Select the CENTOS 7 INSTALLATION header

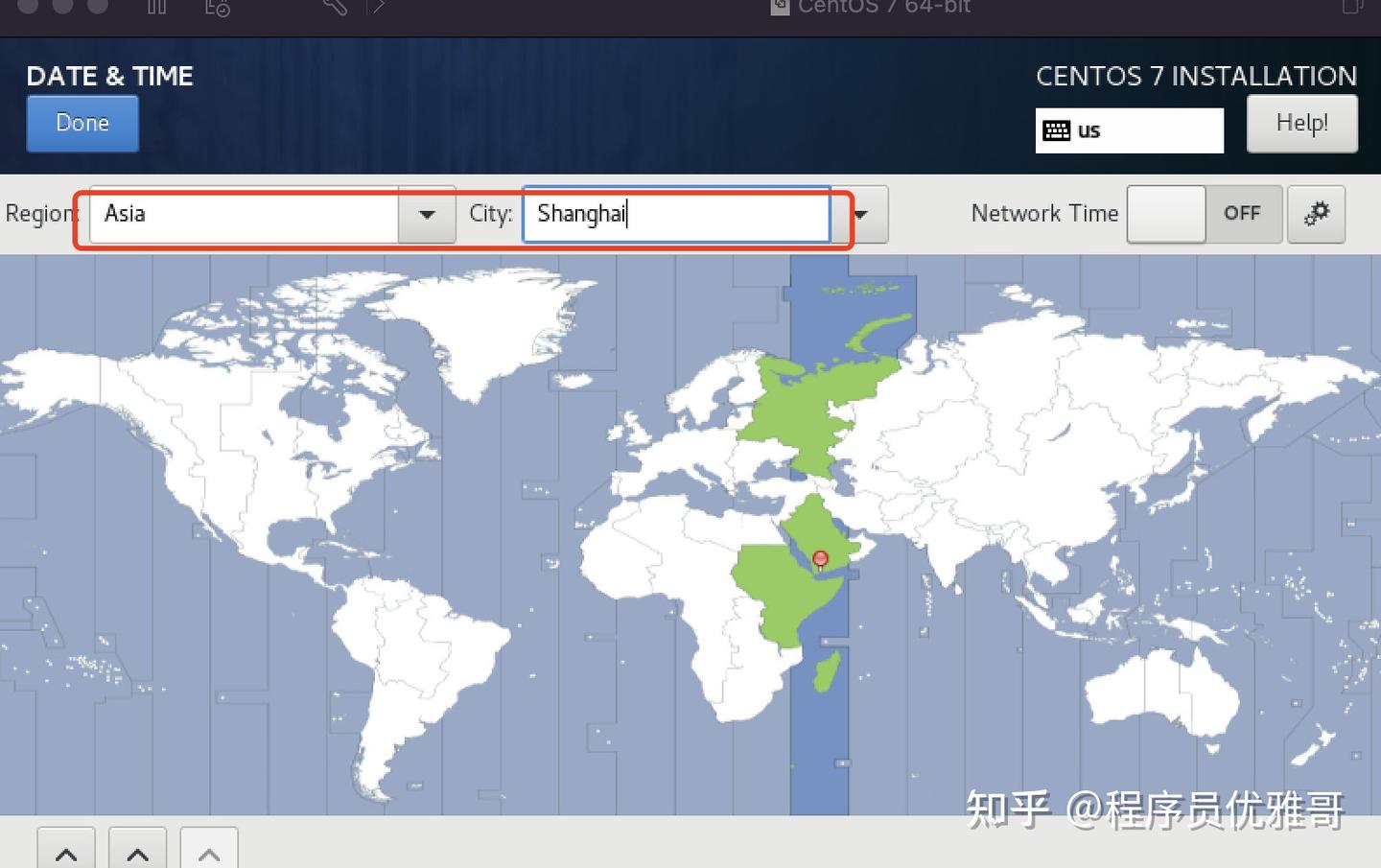pos(1196,76)
